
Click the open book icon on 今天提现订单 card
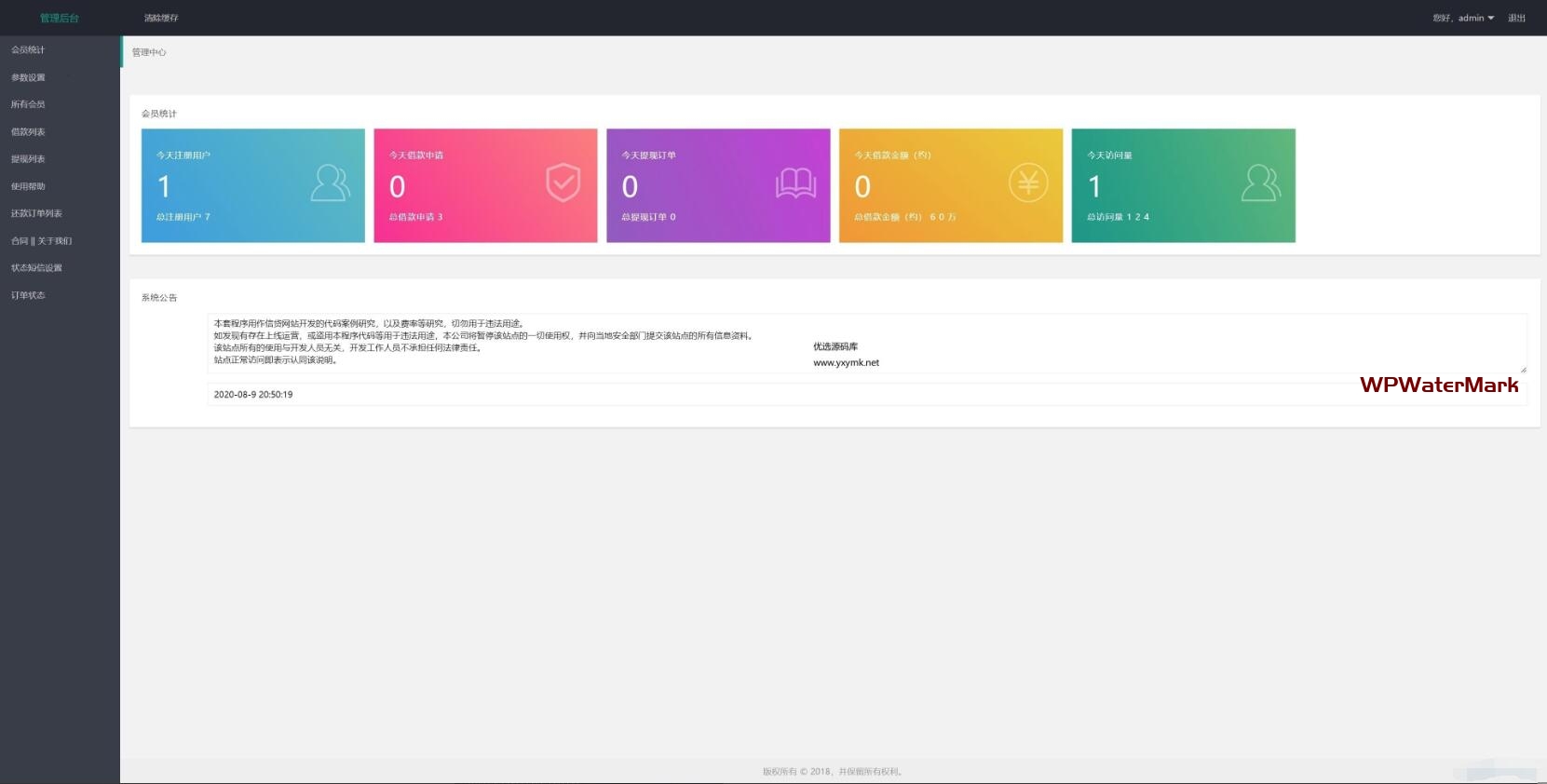coord(795,183)
